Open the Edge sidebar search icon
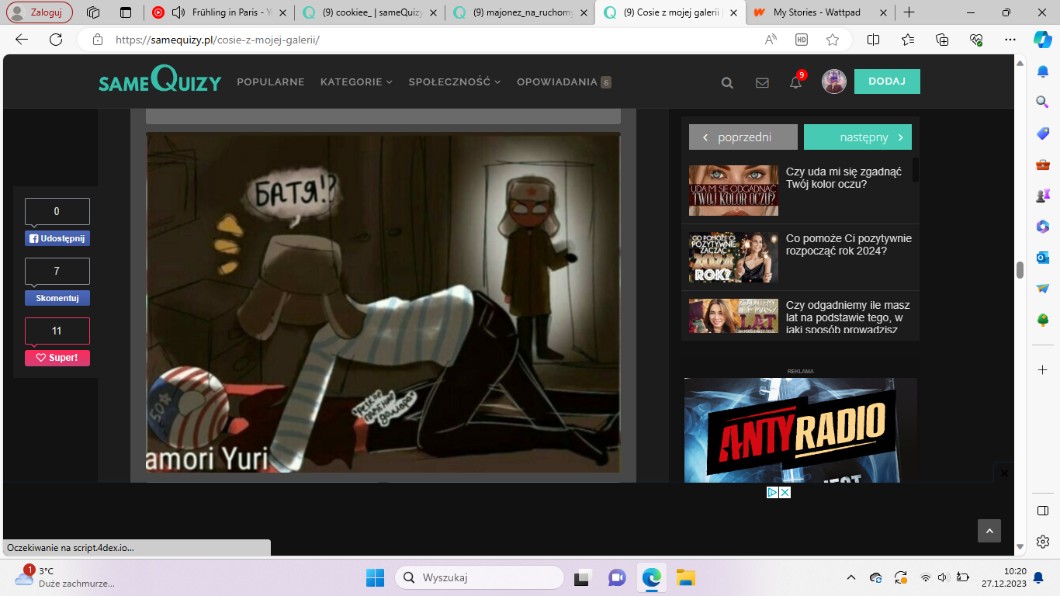Viewport: 1060px width, 596px height. coord(1042,102)
